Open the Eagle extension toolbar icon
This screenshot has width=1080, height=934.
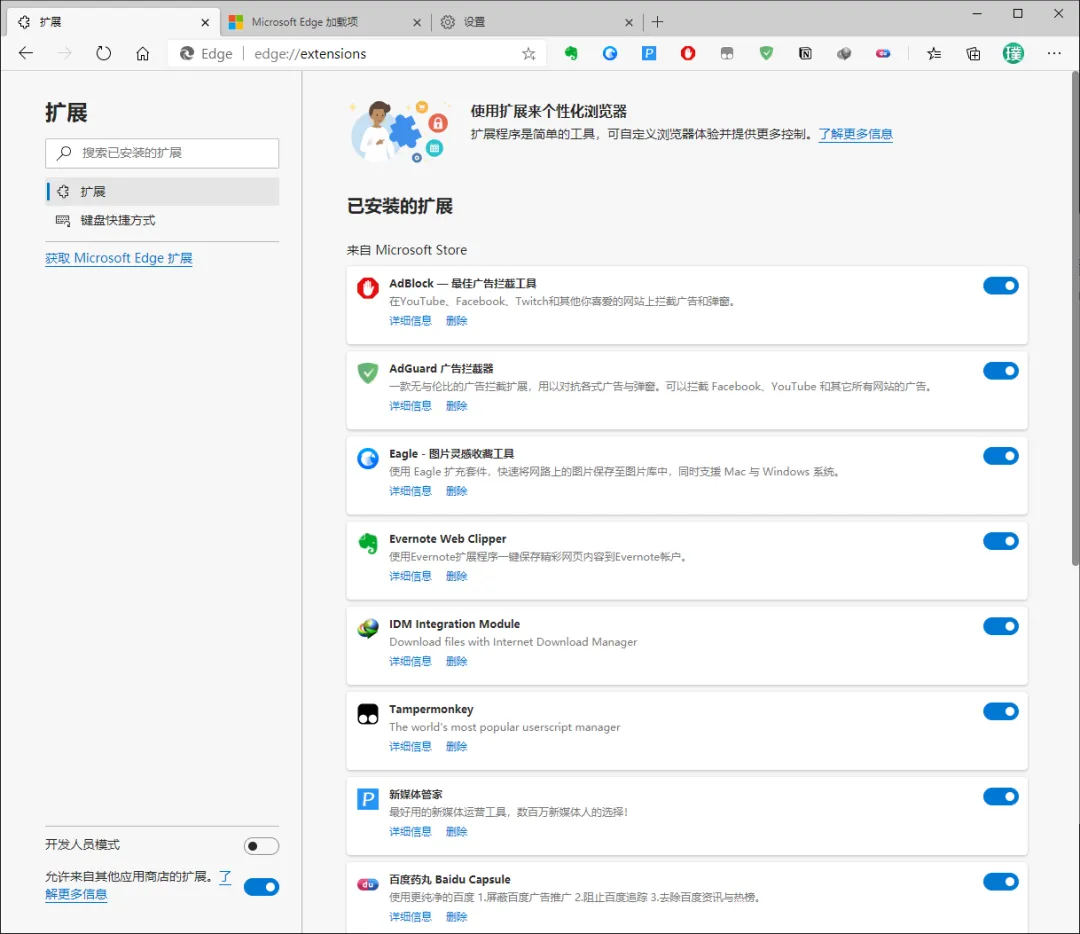pos(610,53)
